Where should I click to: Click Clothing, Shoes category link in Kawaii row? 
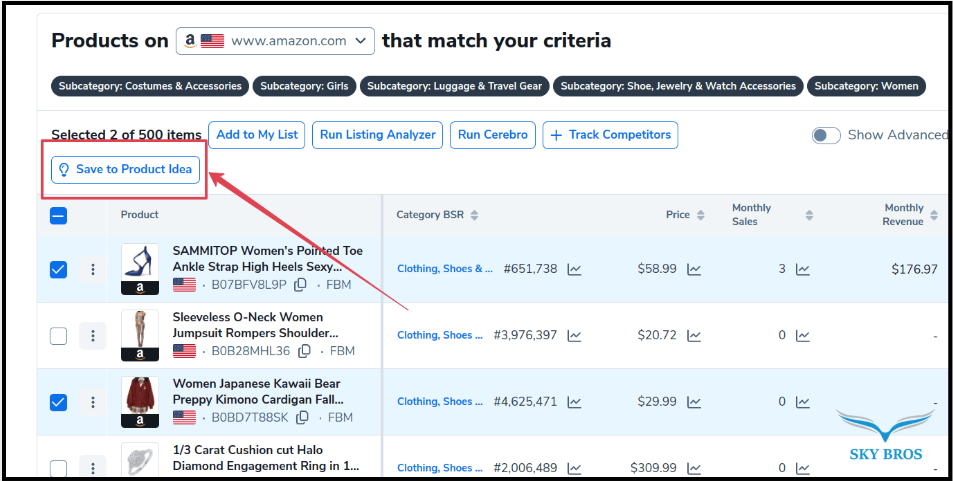pyautogui.click(x=440, y=401)
